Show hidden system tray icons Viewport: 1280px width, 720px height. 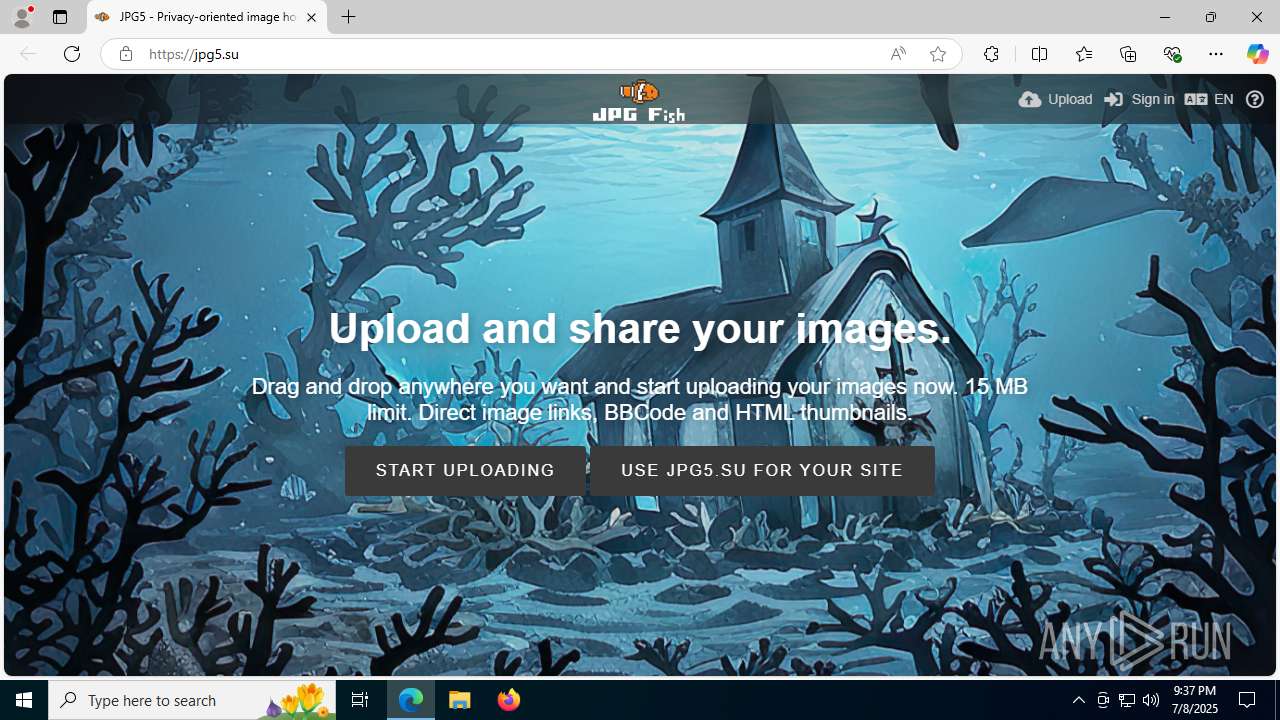tap(1078, 700)
